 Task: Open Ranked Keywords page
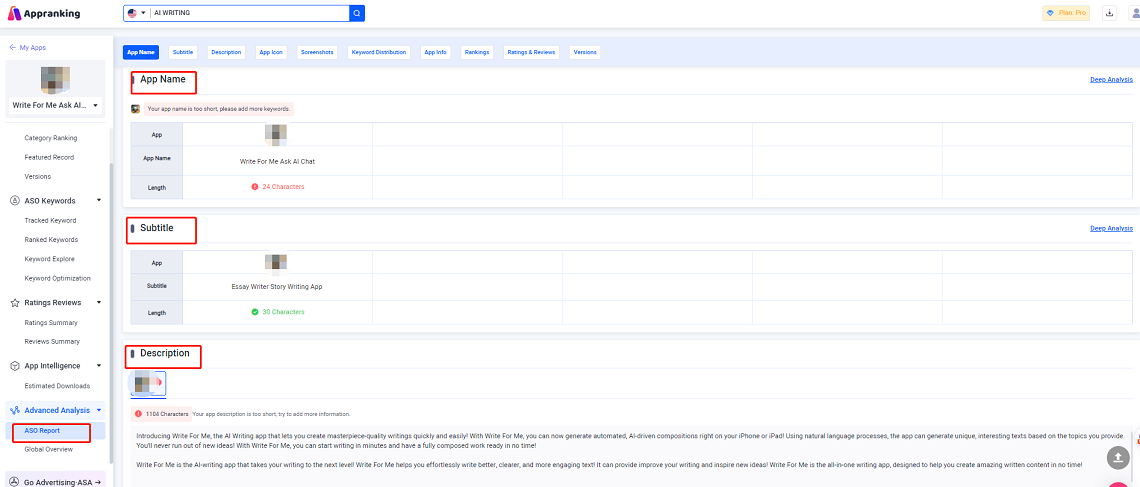click(x=51, y=239)
